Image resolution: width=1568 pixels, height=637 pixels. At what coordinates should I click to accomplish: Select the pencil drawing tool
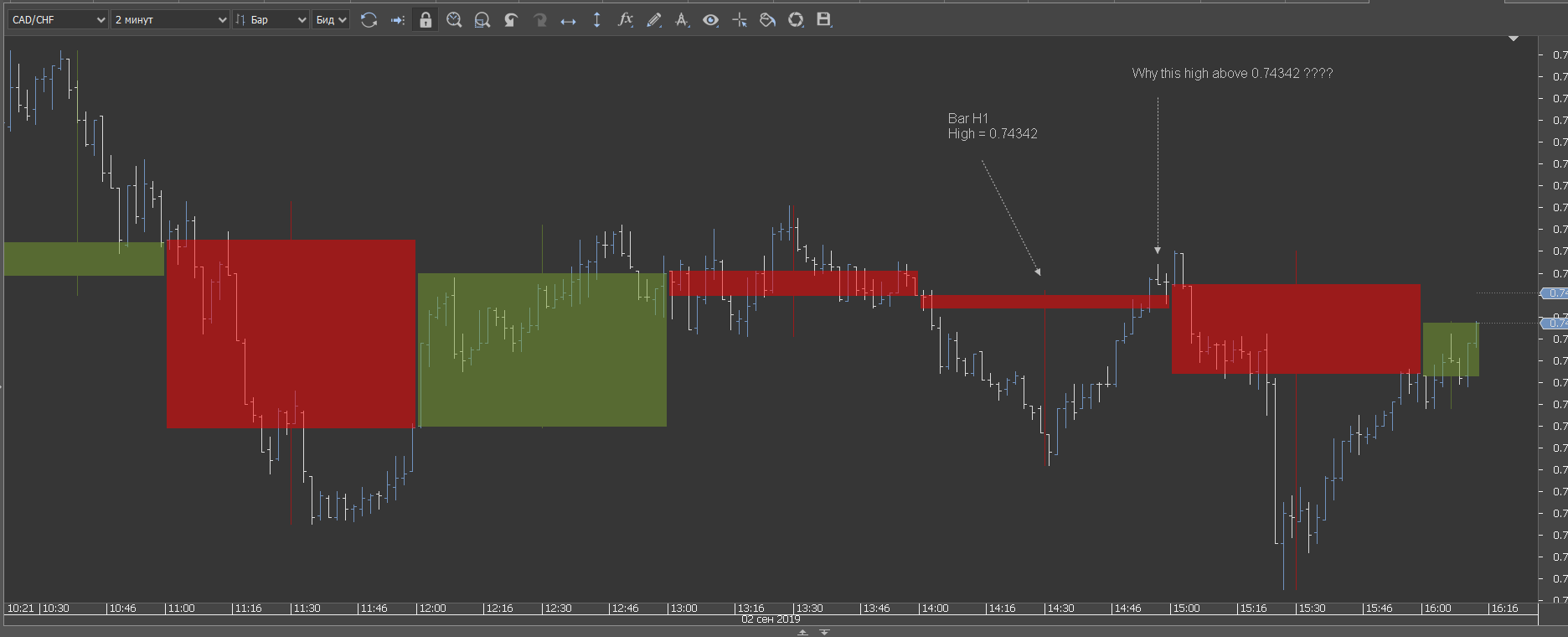pos(654,19)
